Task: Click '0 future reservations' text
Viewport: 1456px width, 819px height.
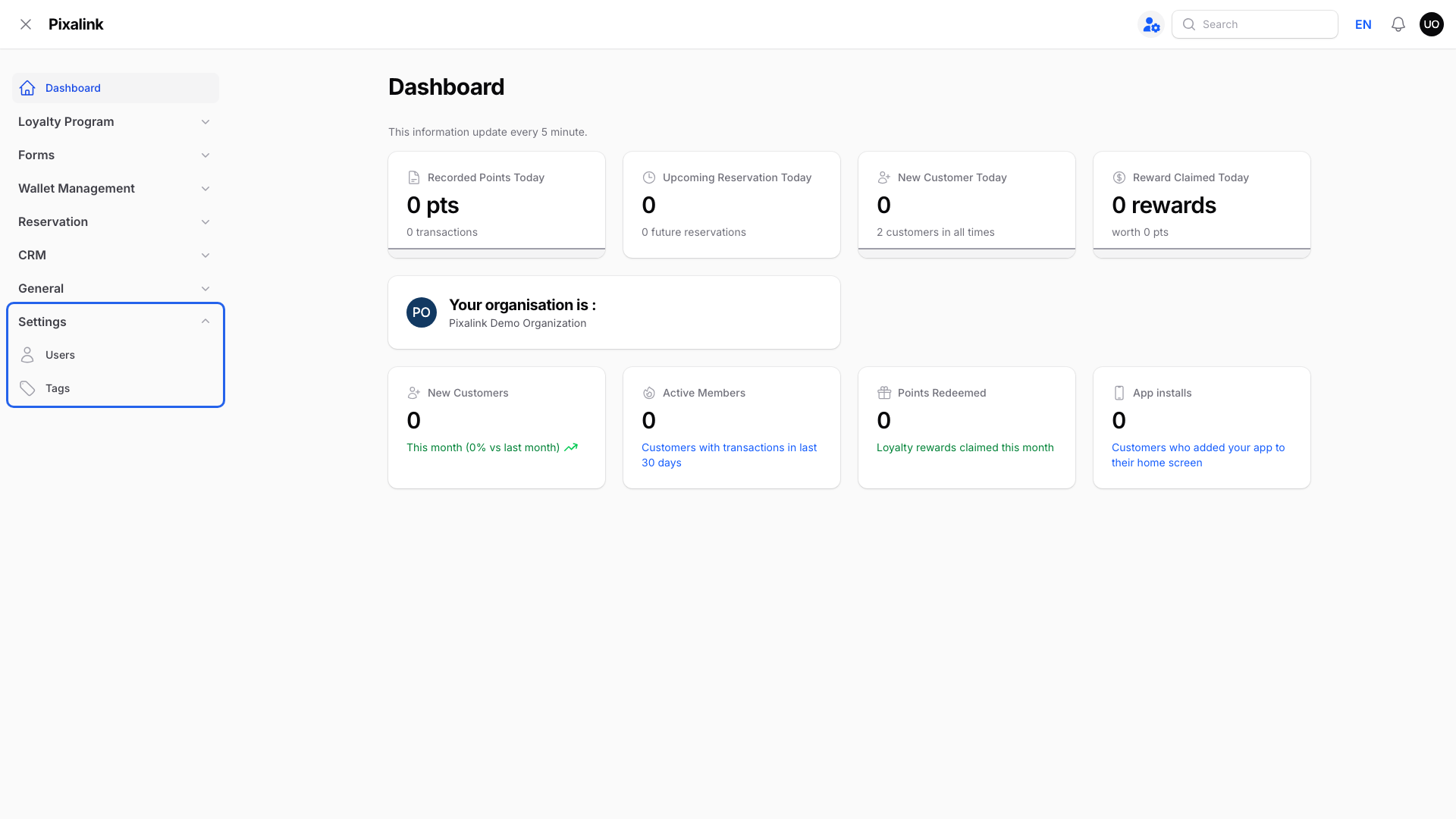Action: (694, 232)
